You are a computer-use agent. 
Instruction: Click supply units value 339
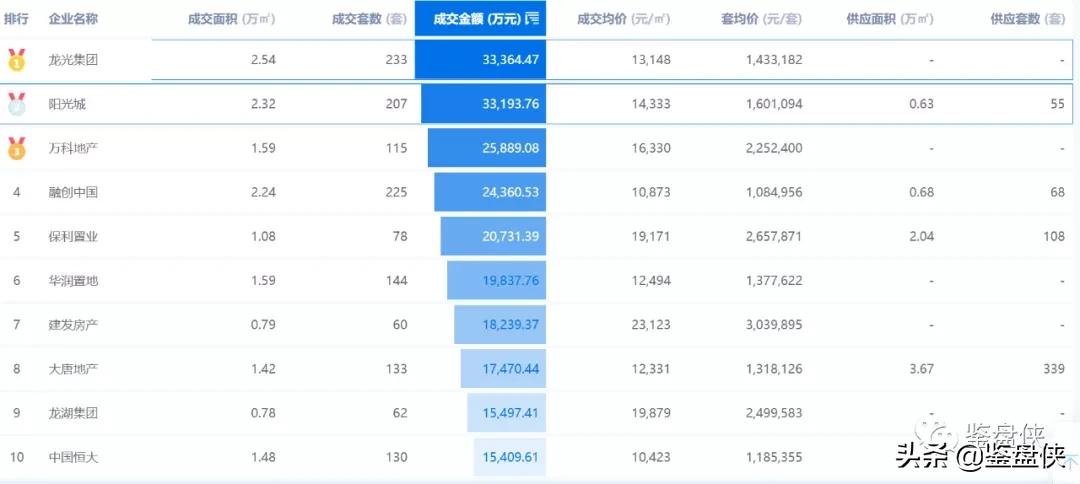[1054, 368]
